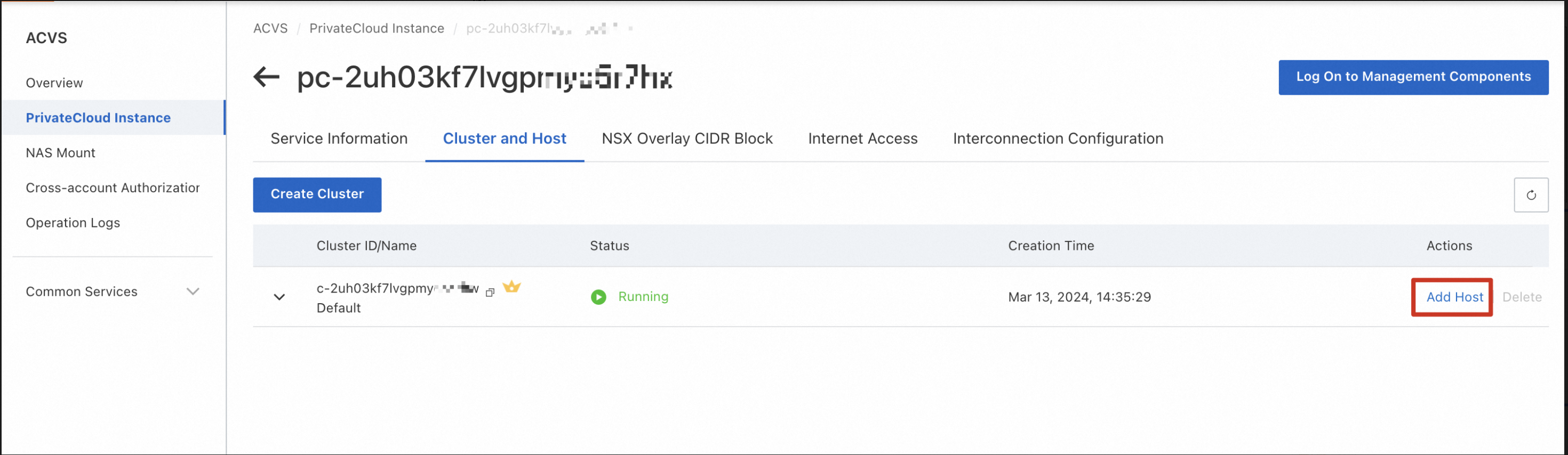Go to Interconnection Configuration tab
The width and height of the screenshot is (1568, 455).
tap(1058, 139)
